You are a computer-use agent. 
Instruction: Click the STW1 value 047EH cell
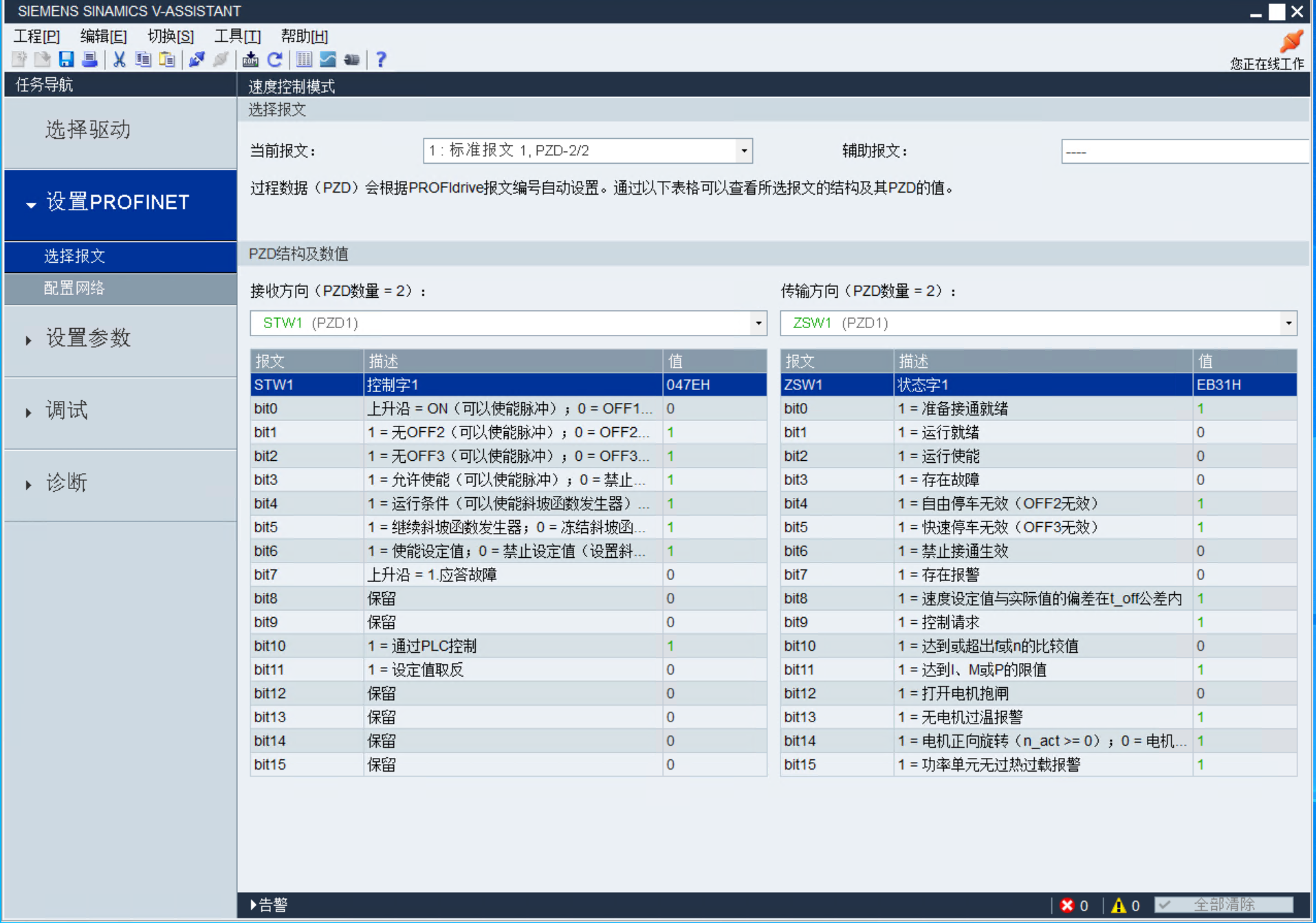pos(714,384)
